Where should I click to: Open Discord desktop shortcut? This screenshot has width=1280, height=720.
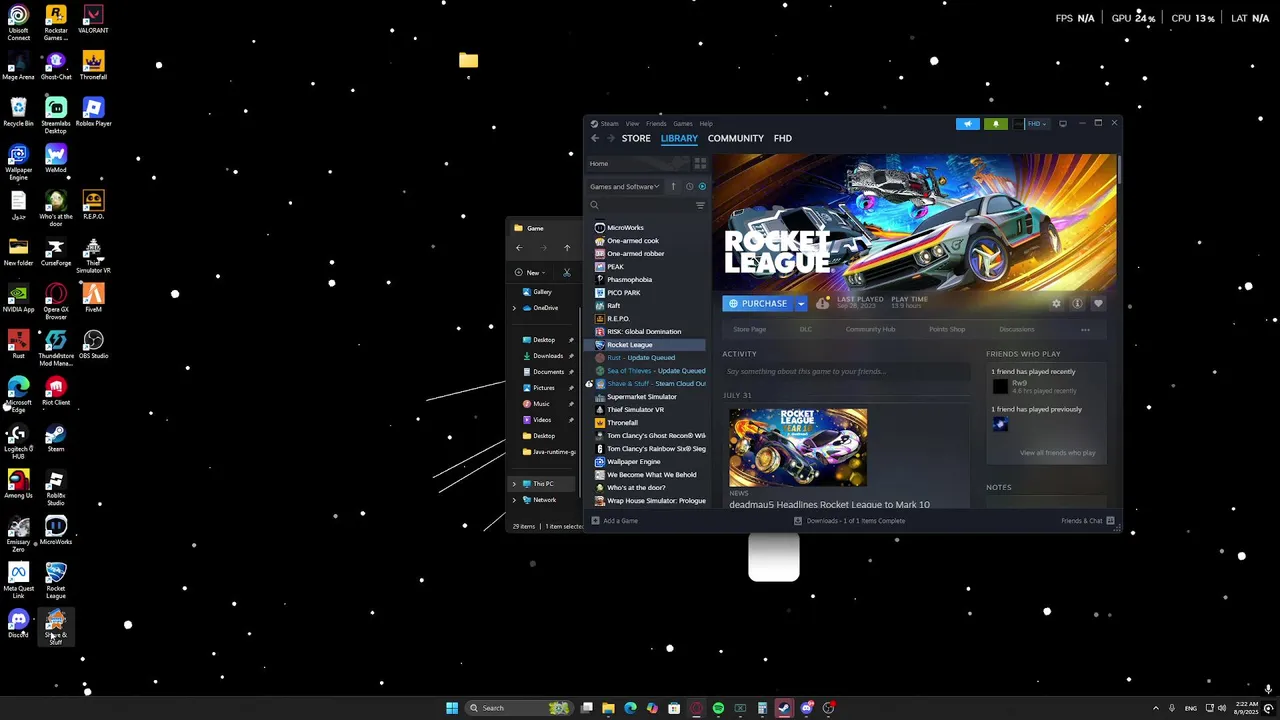coord(18,625)
